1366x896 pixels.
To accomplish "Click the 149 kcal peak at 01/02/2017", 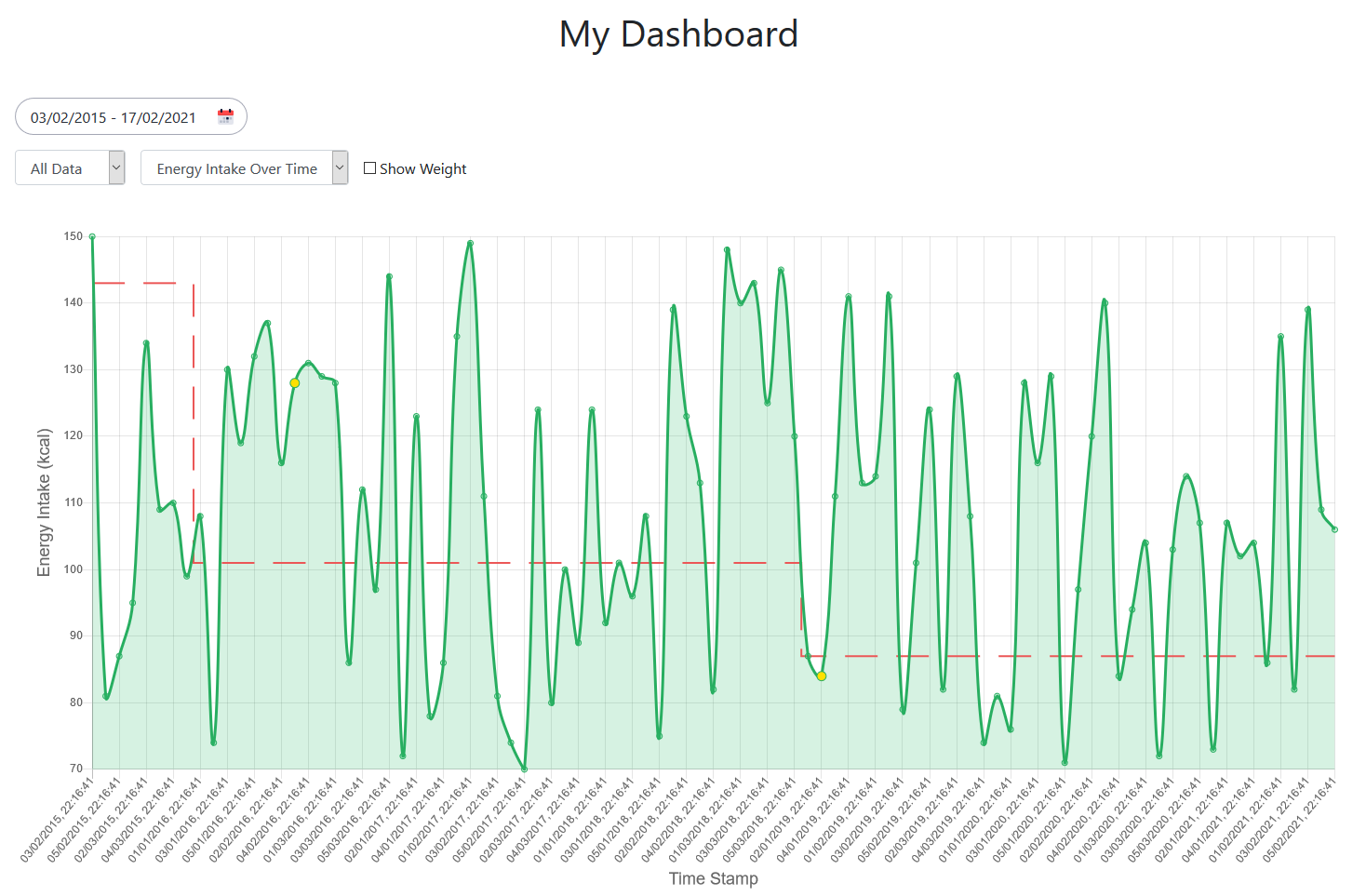I will point(470,243).
